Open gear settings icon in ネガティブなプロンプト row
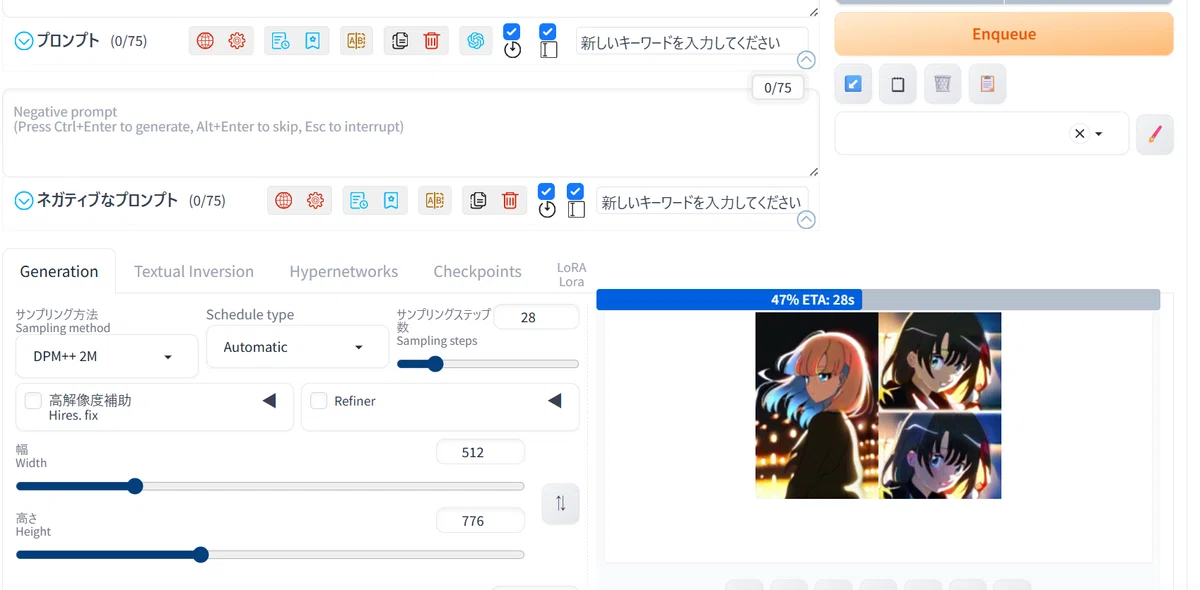 [316, 200]
